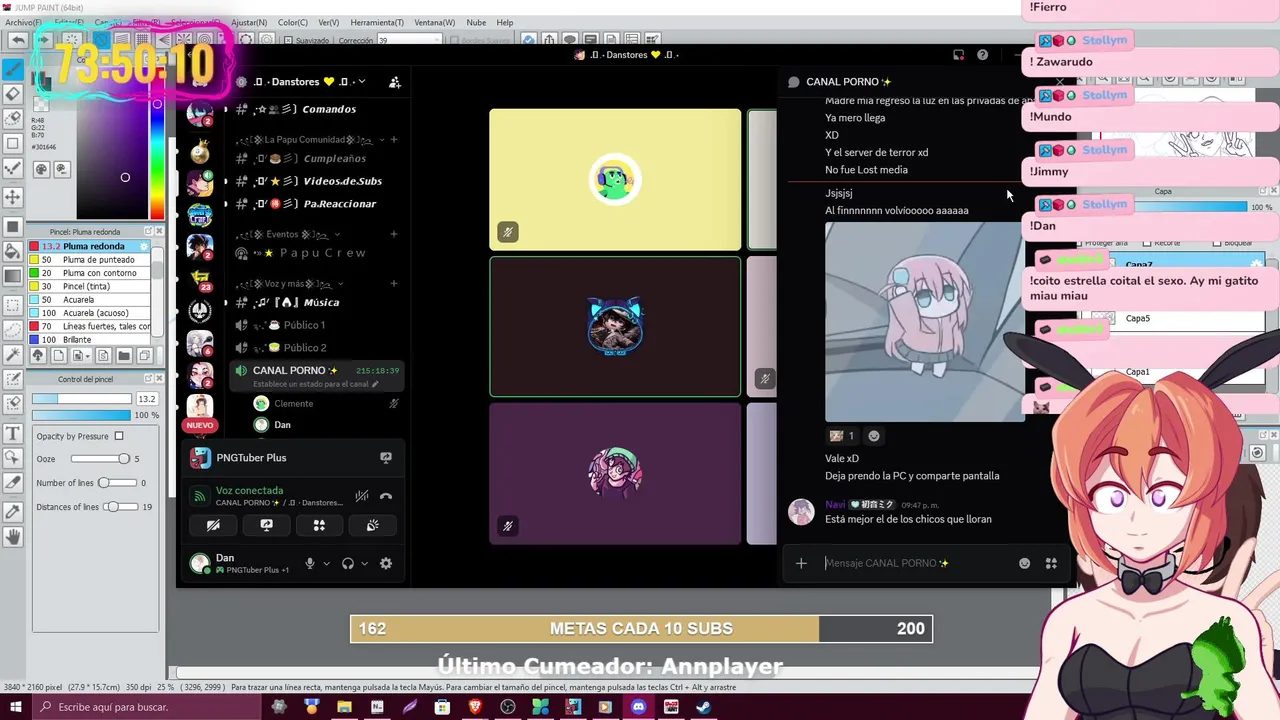Adjust the Ooze slider
The width and height of the screenshot is (1280, 720).
pyautogui.click(x=100, y=459)
